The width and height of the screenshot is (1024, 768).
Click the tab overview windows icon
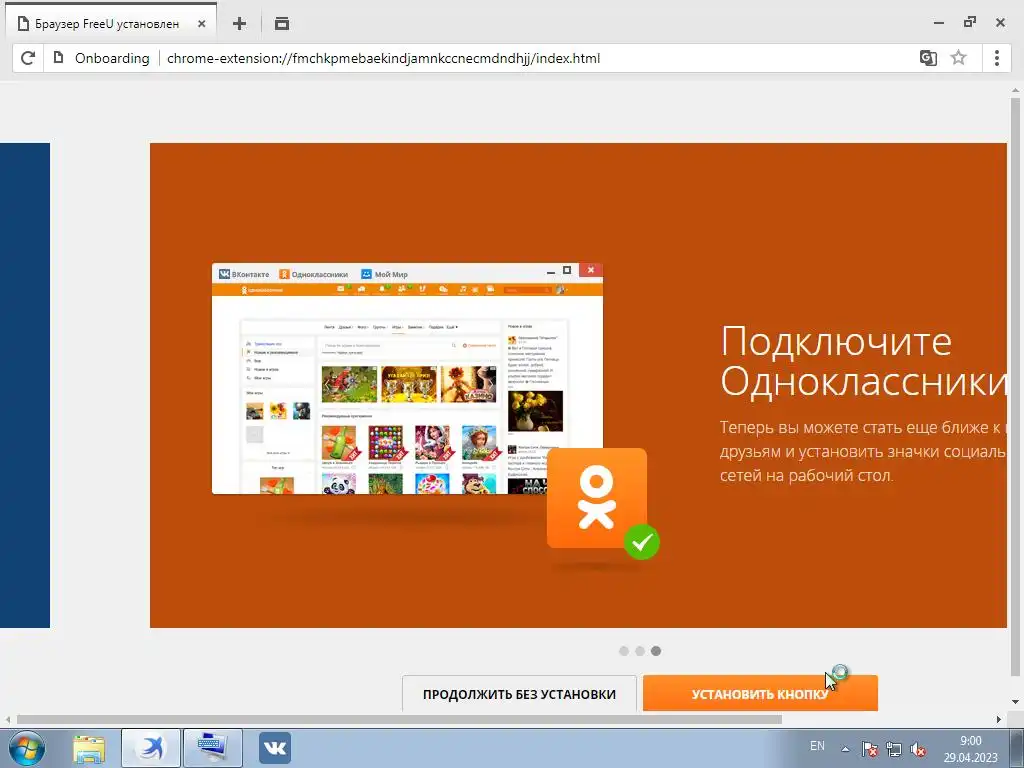(x=281, y=24)
